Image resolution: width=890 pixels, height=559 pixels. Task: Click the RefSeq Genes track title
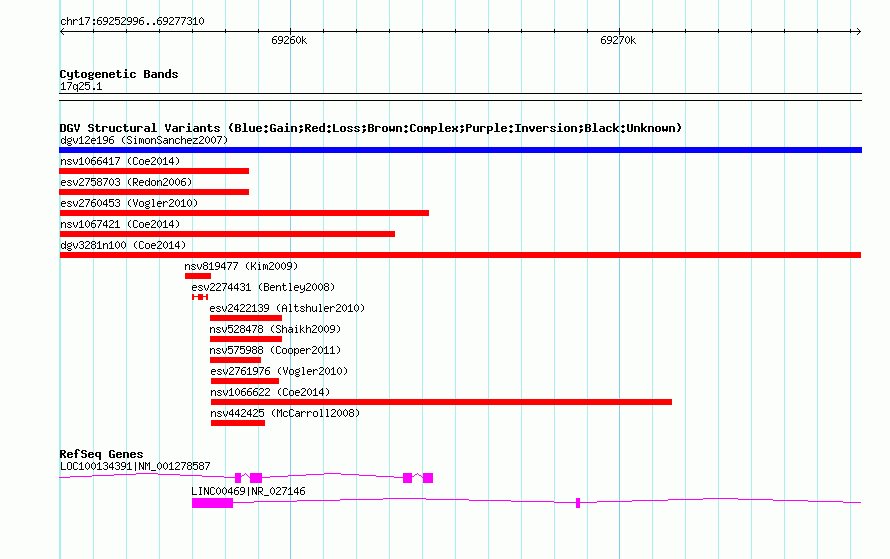(102, 454)
